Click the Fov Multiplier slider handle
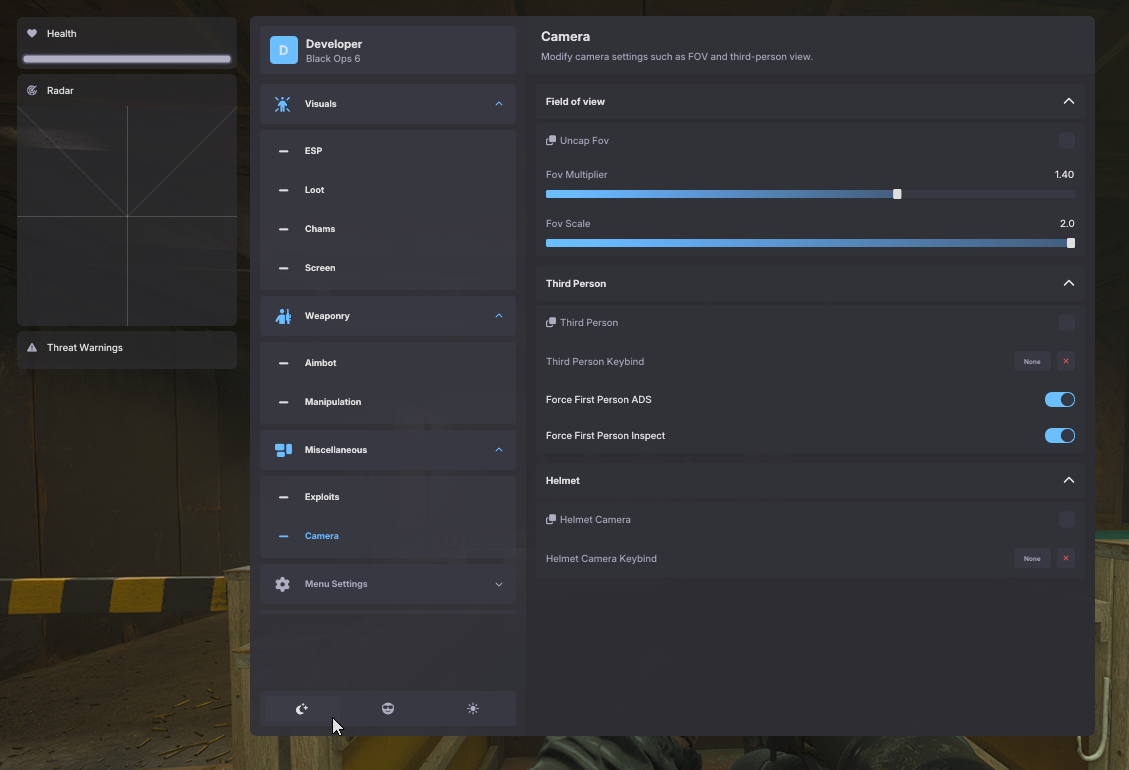Image resolution: width=1129 pixels, height=770 pixels. click(x=897, y=194)
